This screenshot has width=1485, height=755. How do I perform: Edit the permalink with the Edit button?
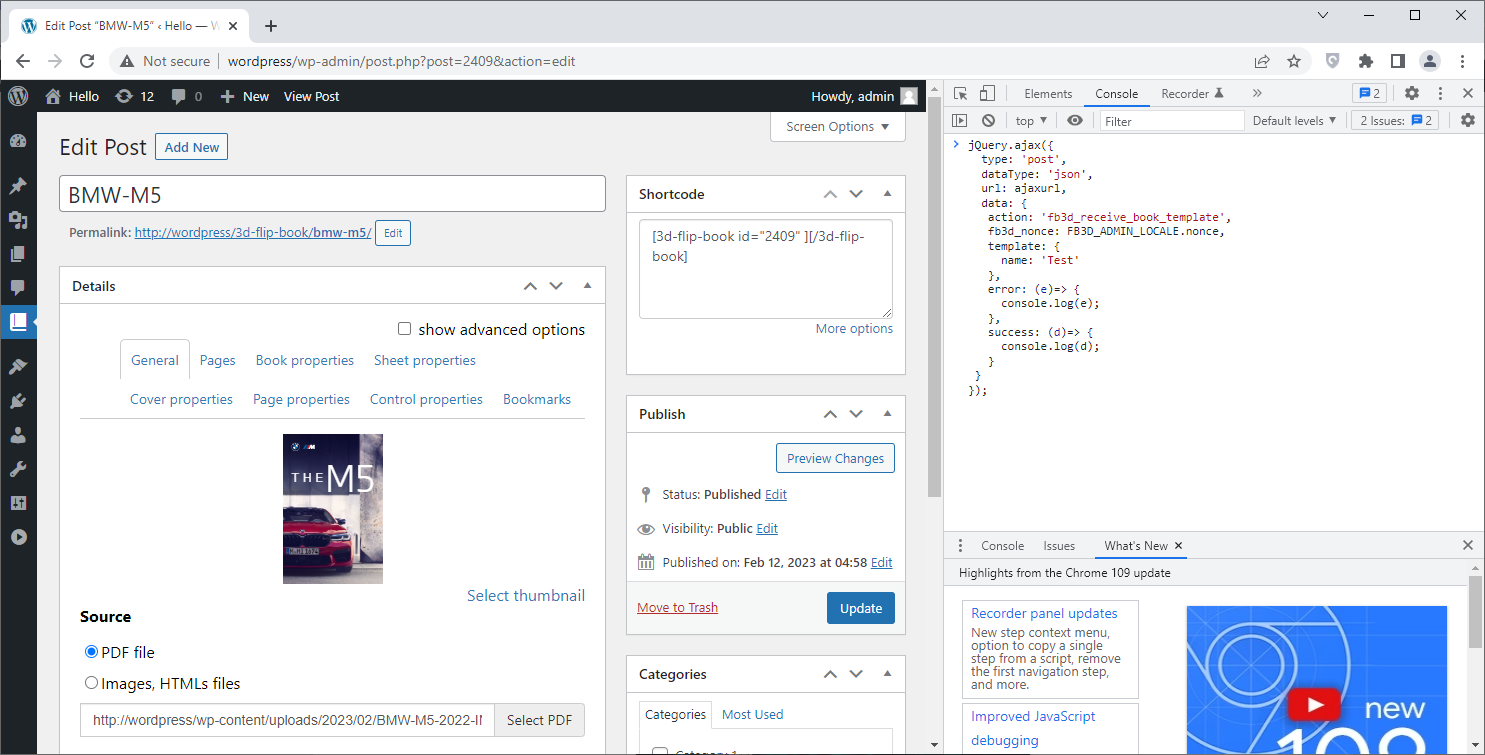click(393, 233)
